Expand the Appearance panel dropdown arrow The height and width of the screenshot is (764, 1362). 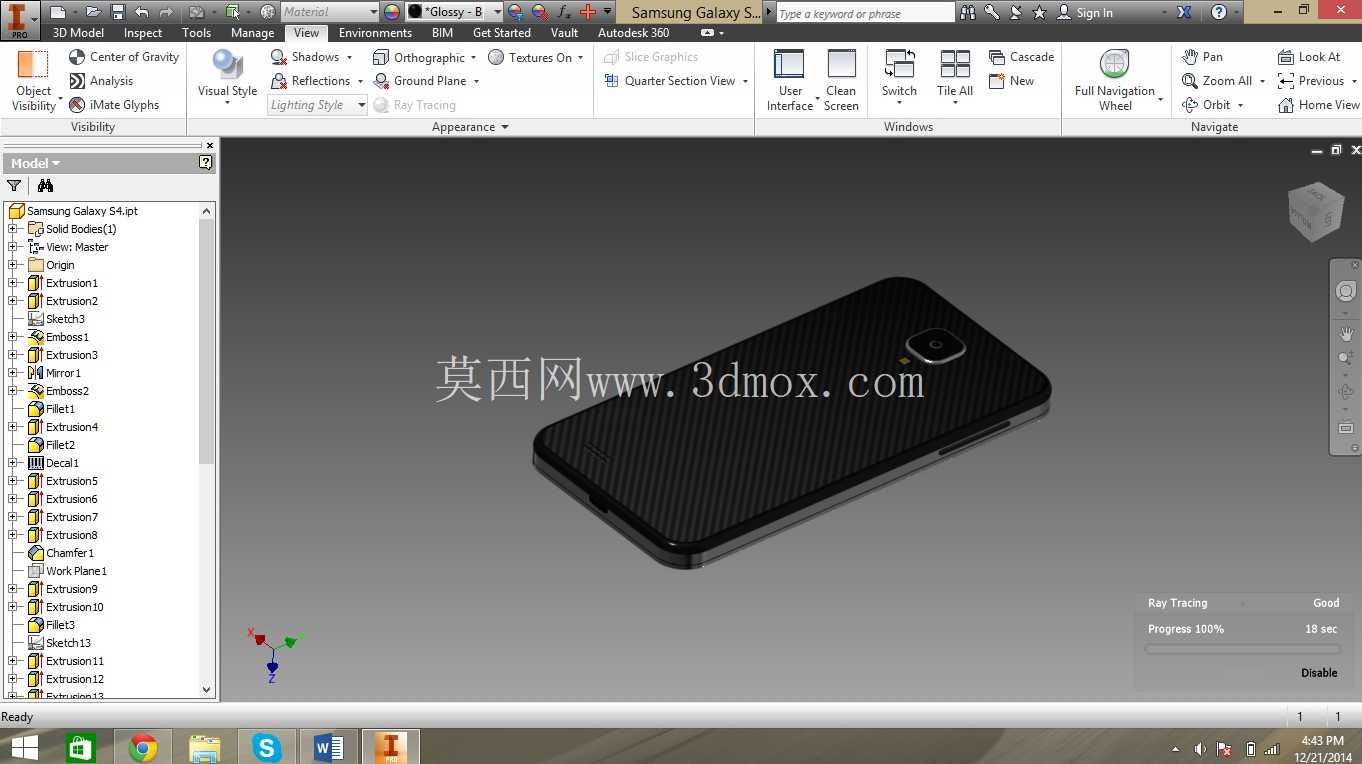(505, 127)
